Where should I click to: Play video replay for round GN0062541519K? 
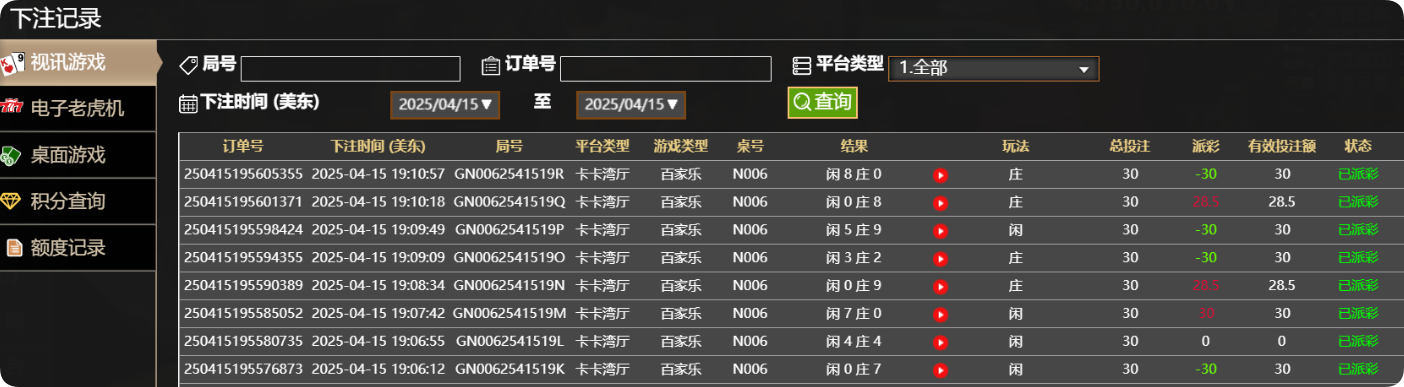(x=940, y=371)
